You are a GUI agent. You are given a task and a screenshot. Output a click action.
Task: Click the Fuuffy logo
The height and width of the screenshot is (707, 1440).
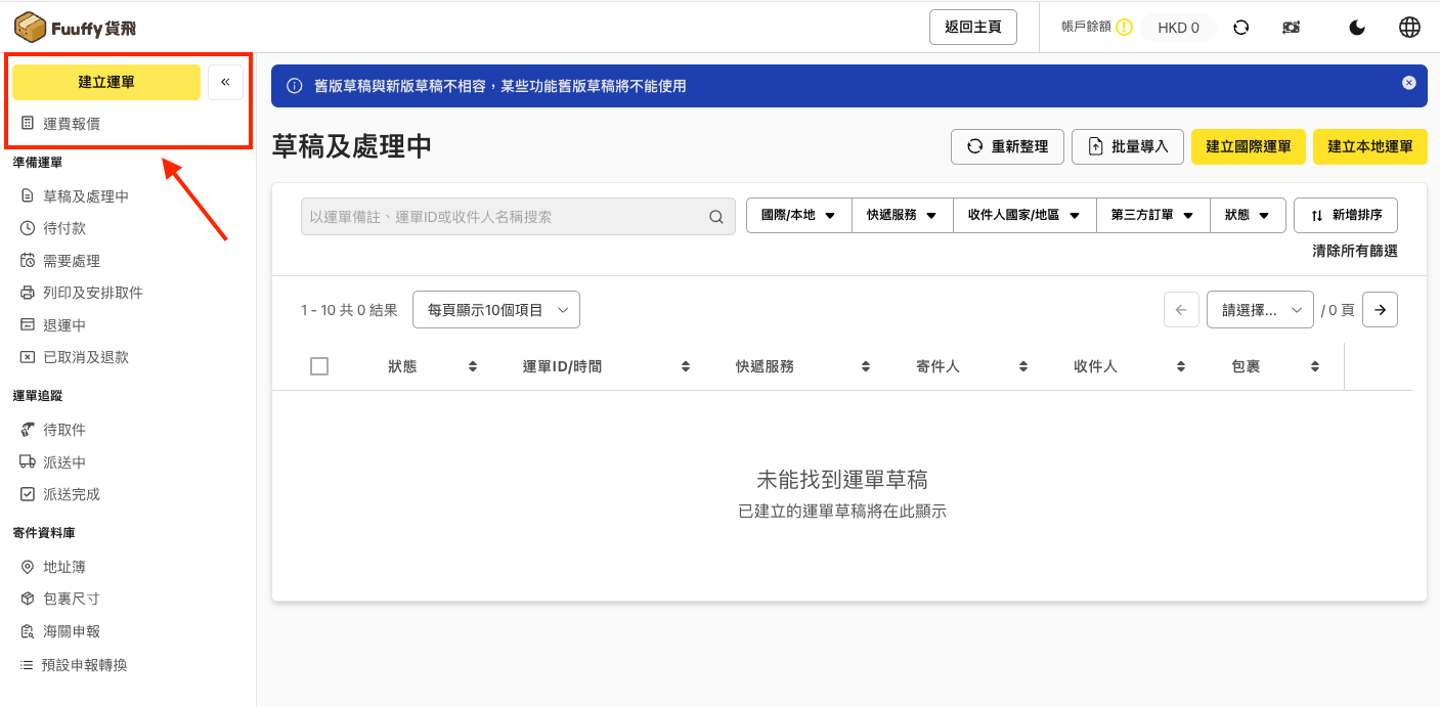[76, 27]
